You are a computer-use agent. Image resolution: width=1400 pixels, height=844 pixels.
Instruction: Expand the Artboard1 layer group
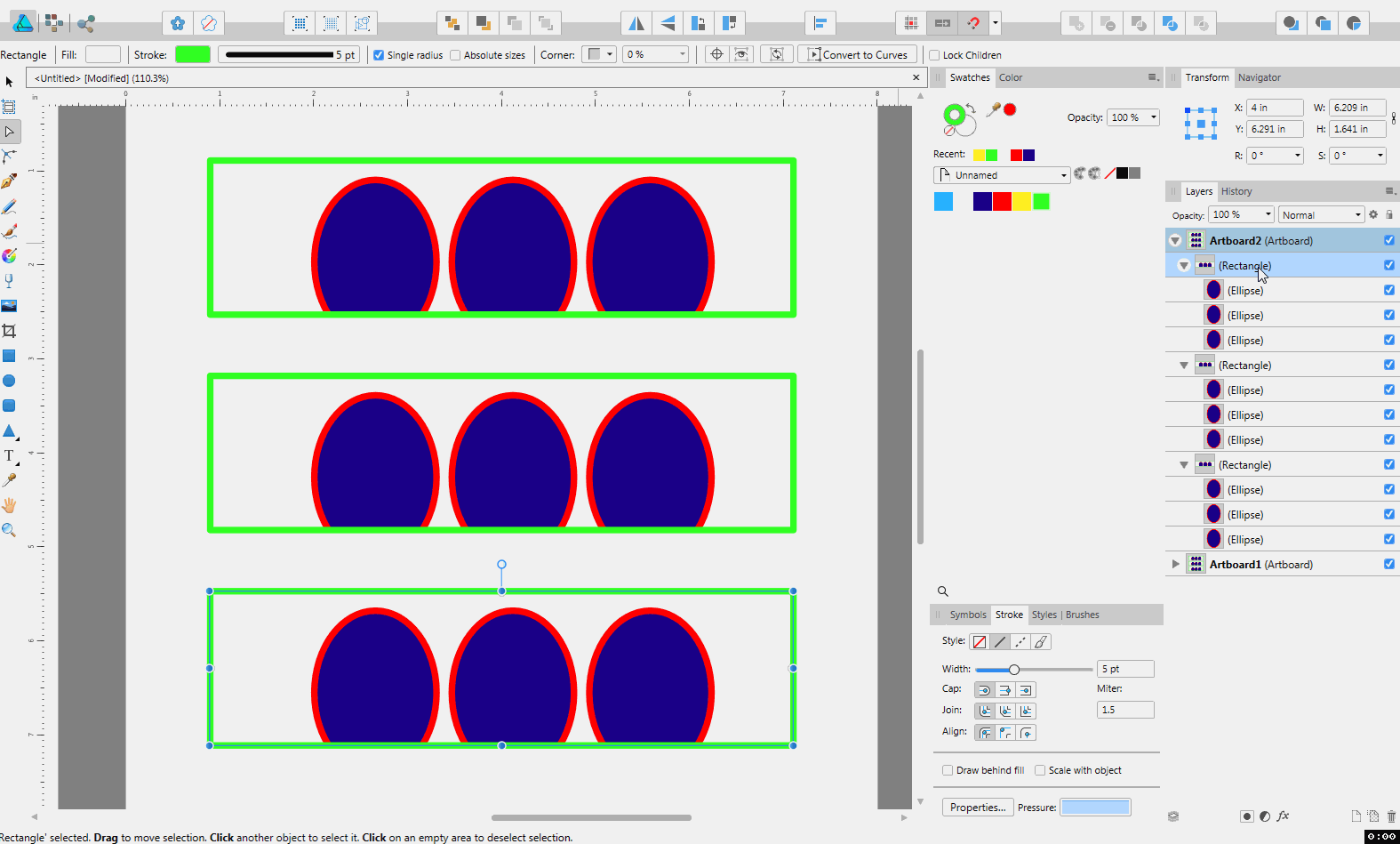(1175, 564)
